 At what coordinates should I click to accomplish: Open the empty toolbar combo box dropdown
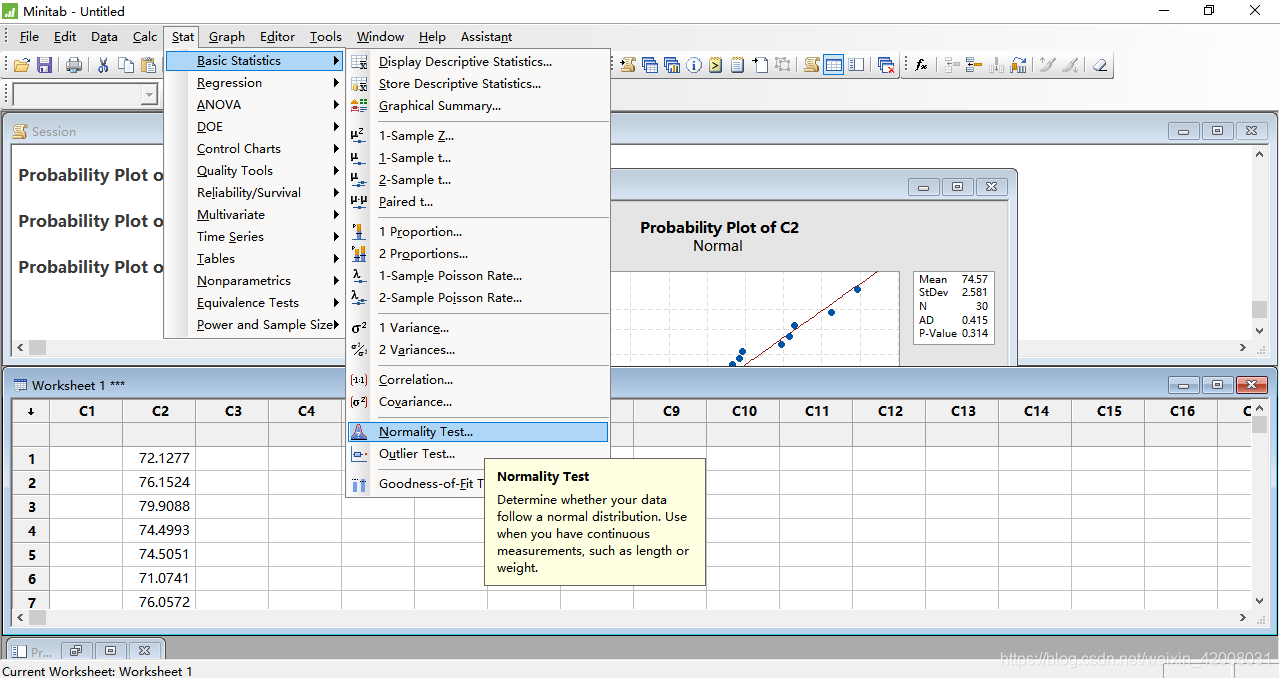tap(150, 95)
